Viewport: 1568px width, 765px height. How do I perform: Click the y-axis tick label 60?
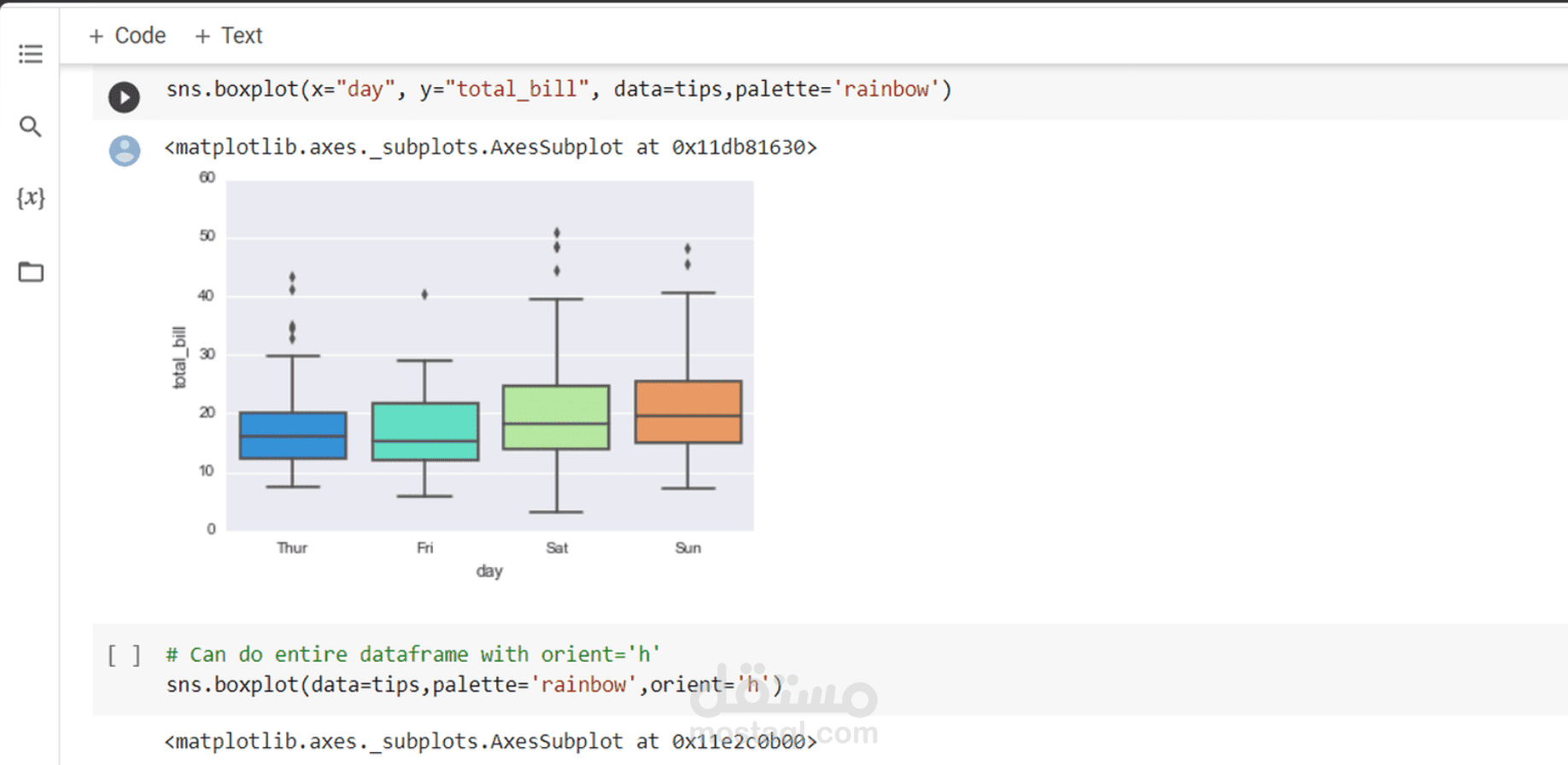207,178
